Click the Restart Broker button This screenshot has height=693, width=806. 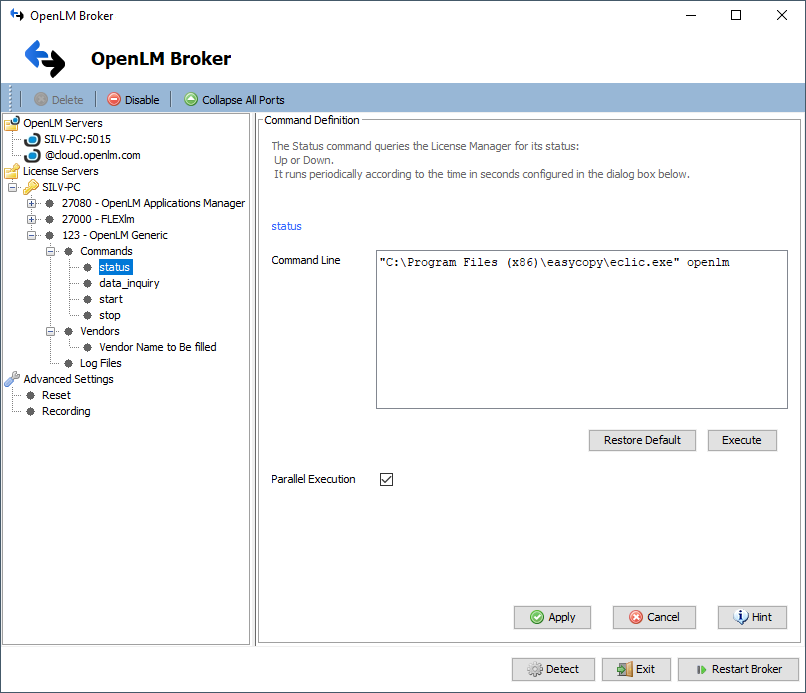tap(737, 669)
